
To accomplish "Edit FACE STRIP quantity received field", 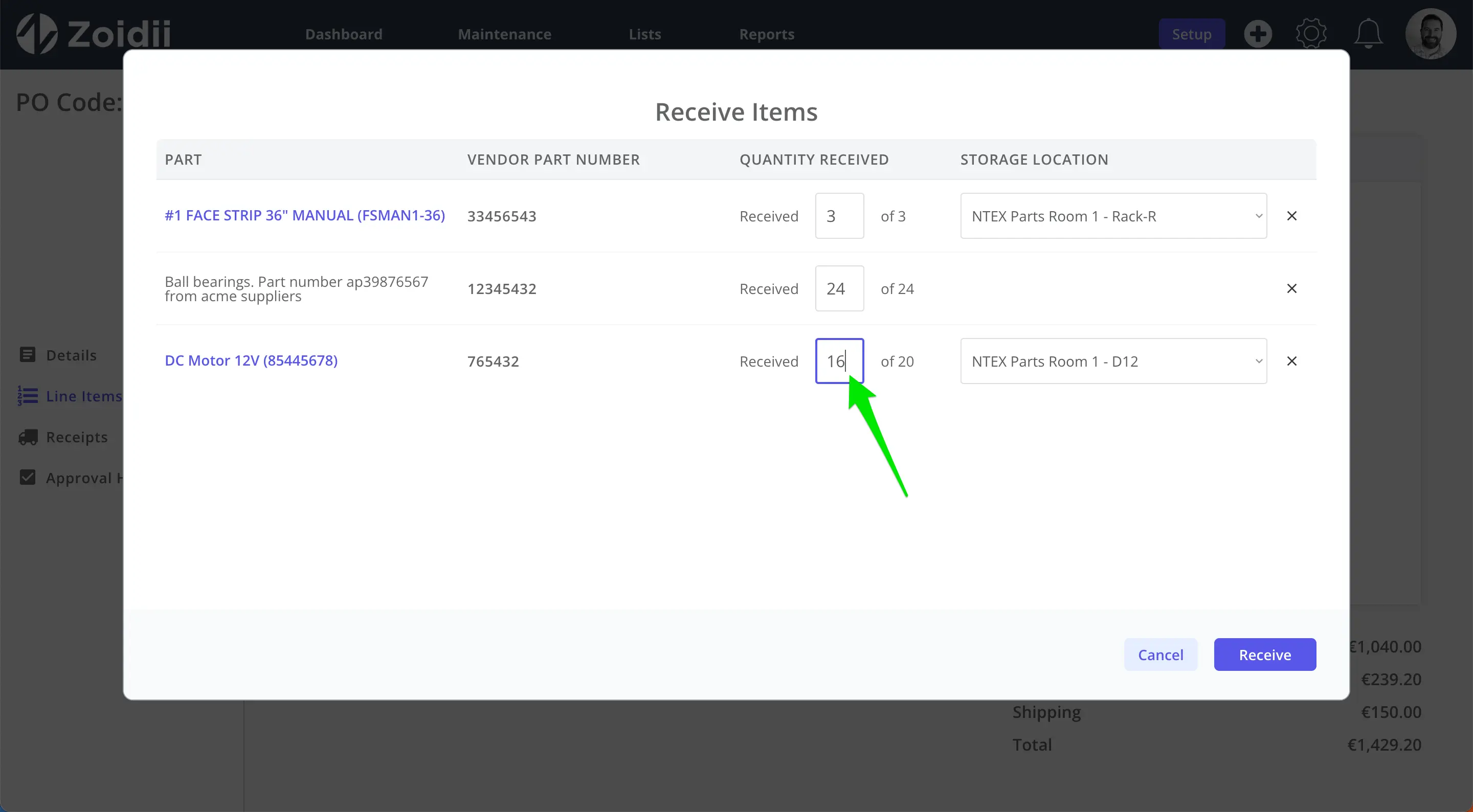I will [x=839, y=216].
